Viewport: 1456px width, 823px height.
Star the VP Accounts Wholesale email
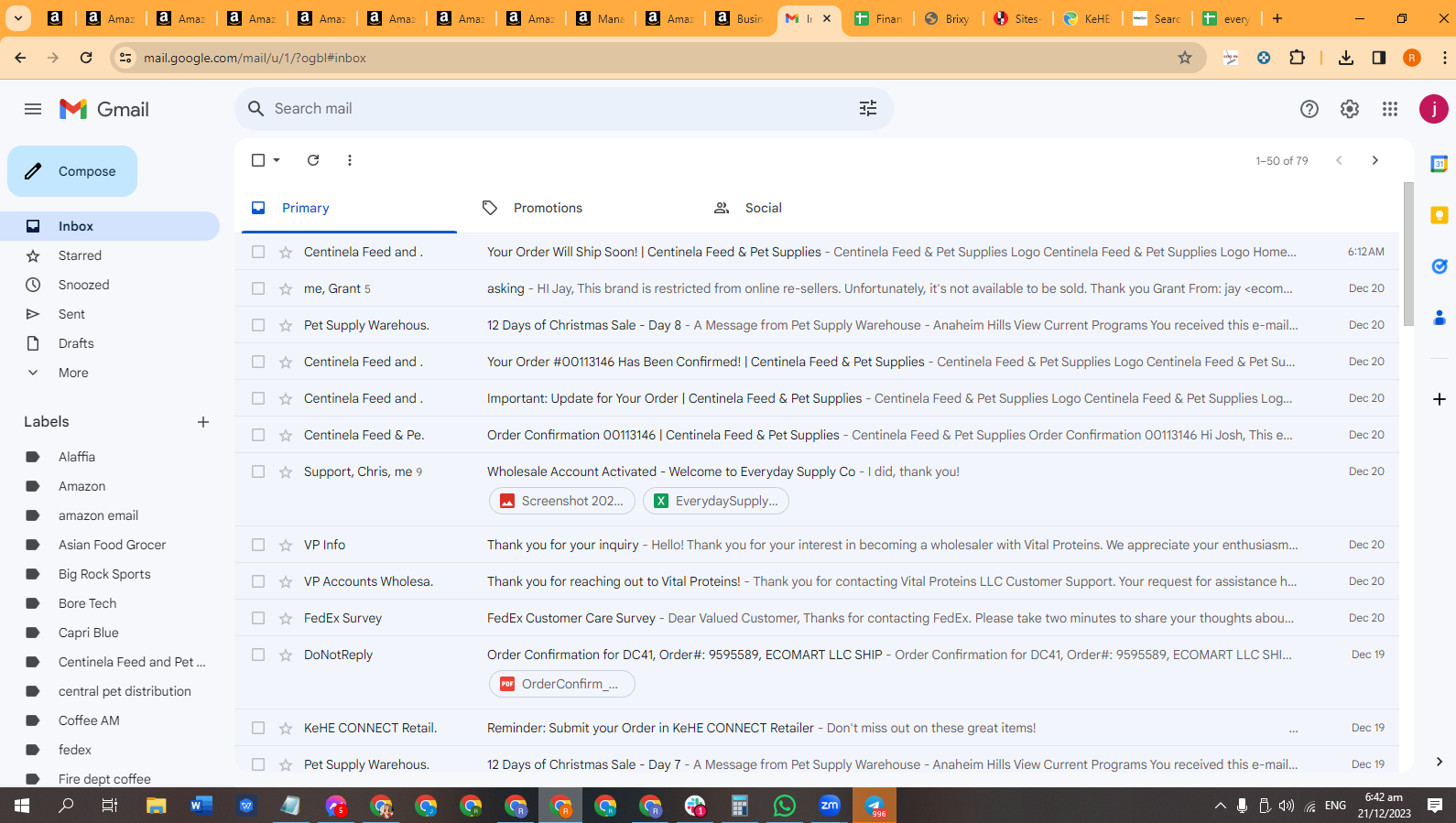tap(286, 581)
